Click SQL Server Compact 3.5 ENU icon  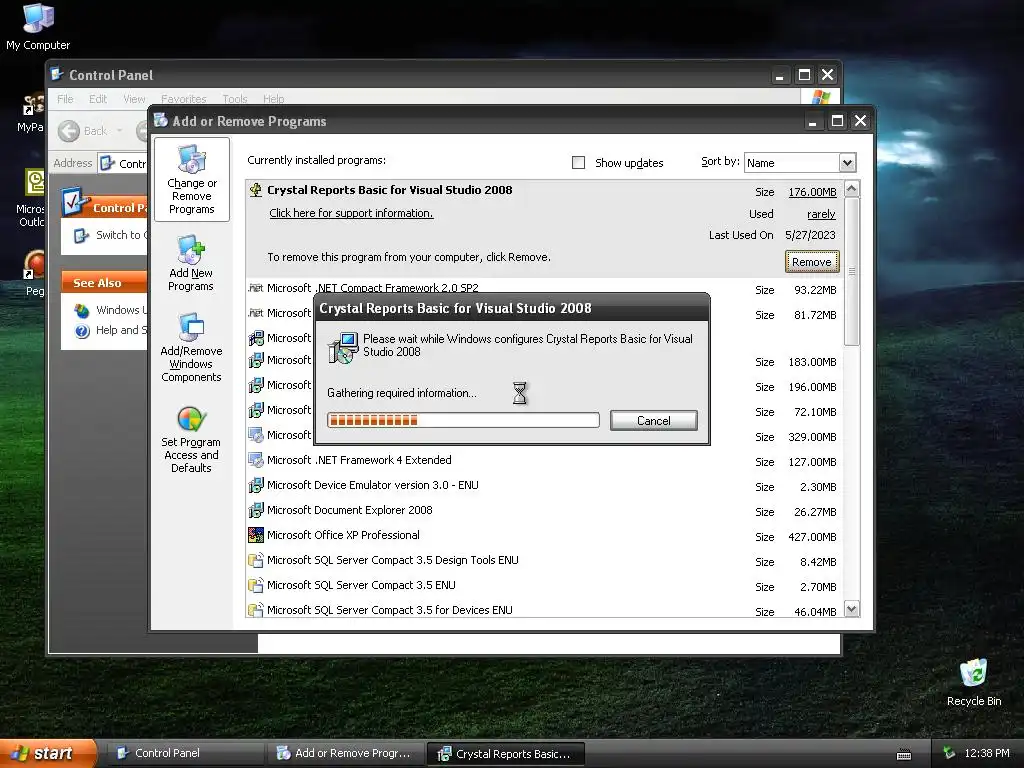click(x=256, y=586)
